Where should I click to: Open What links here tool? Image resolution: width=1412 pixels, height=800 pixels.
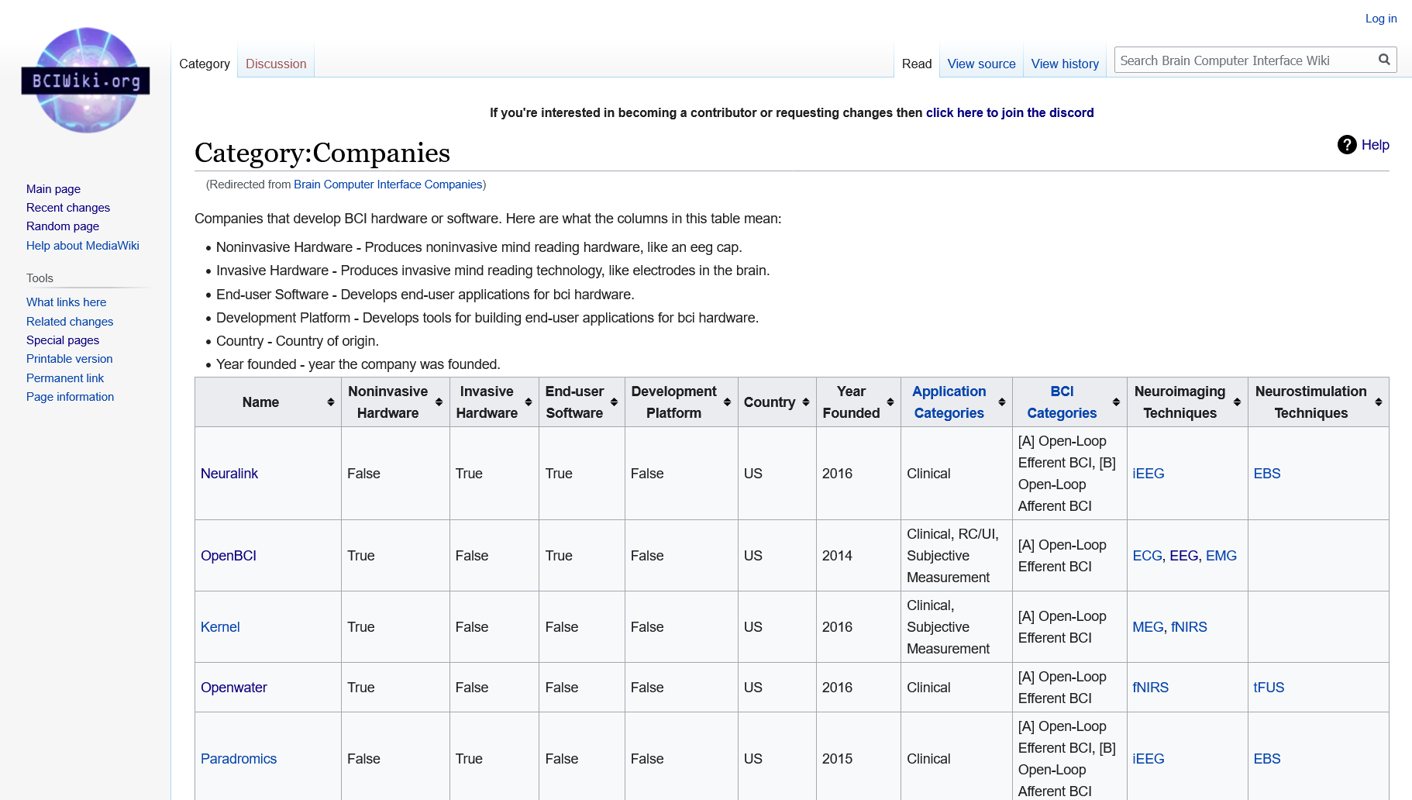tap(66, 302)
